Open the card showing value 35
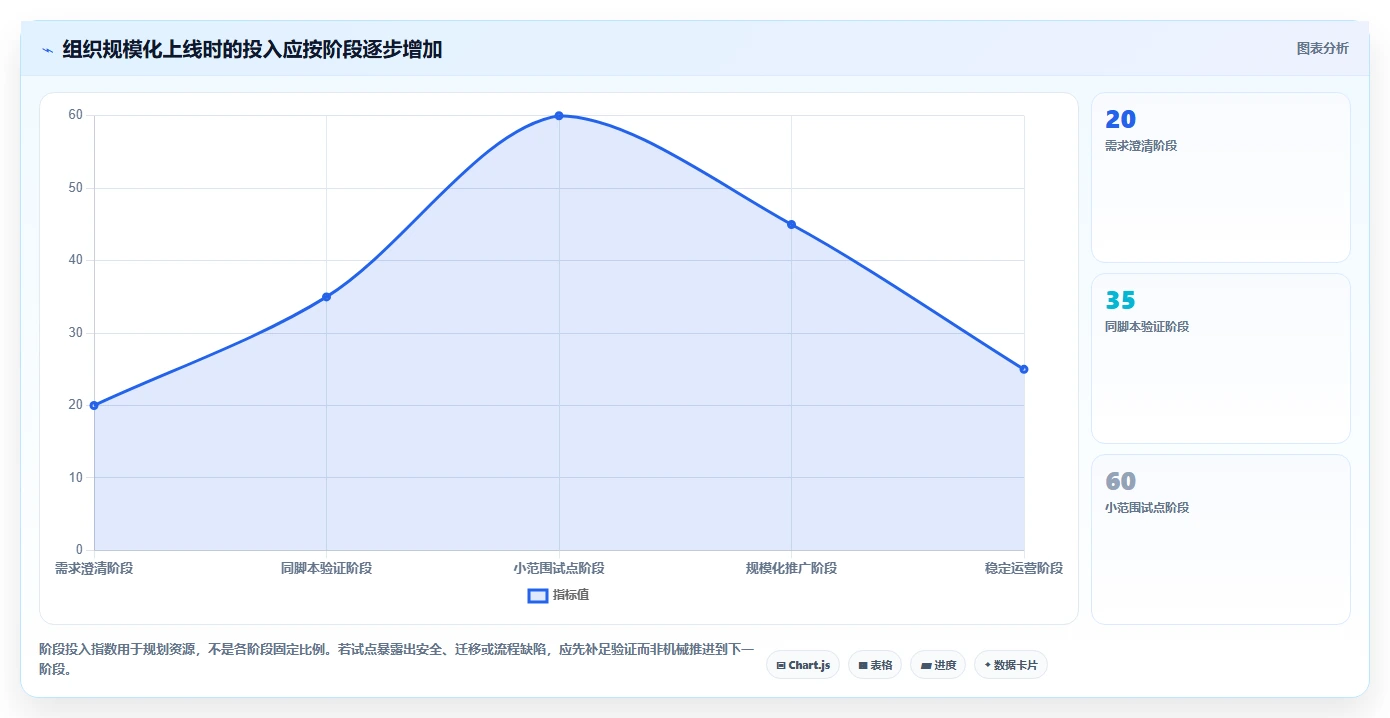1390x718 pixels. 1220,358
